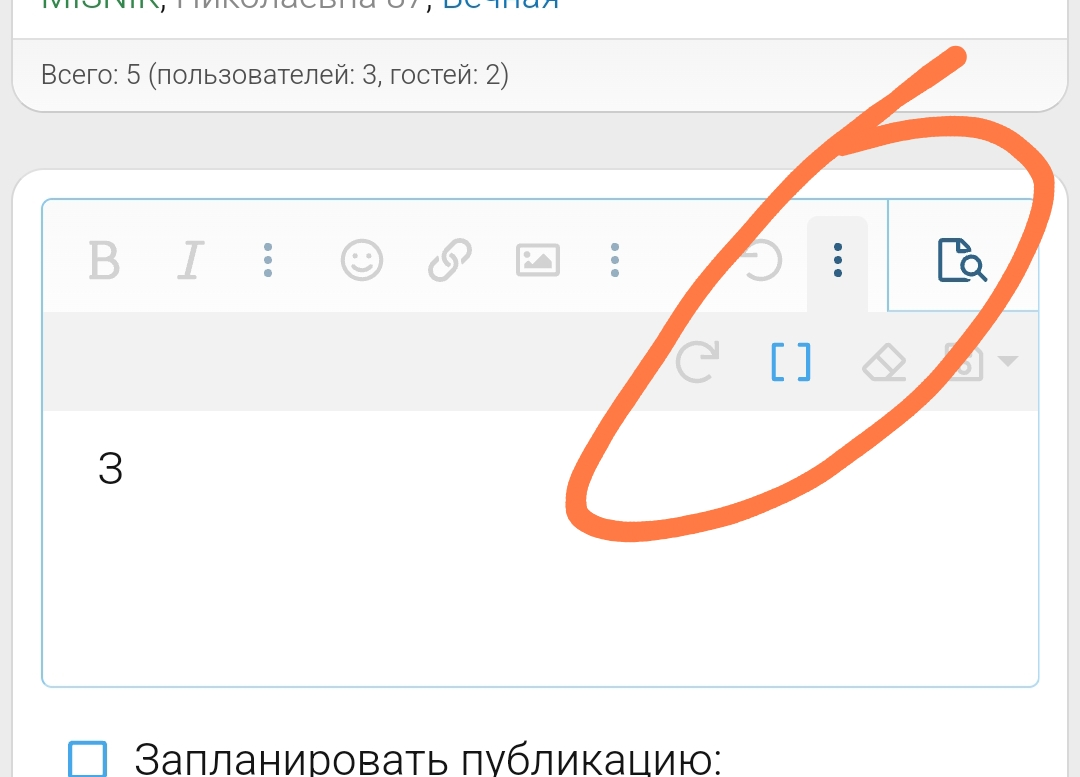Toggle BB code mode brackets icon
Viewport: 1080px width, 777px height.
[x=791, y=362]
